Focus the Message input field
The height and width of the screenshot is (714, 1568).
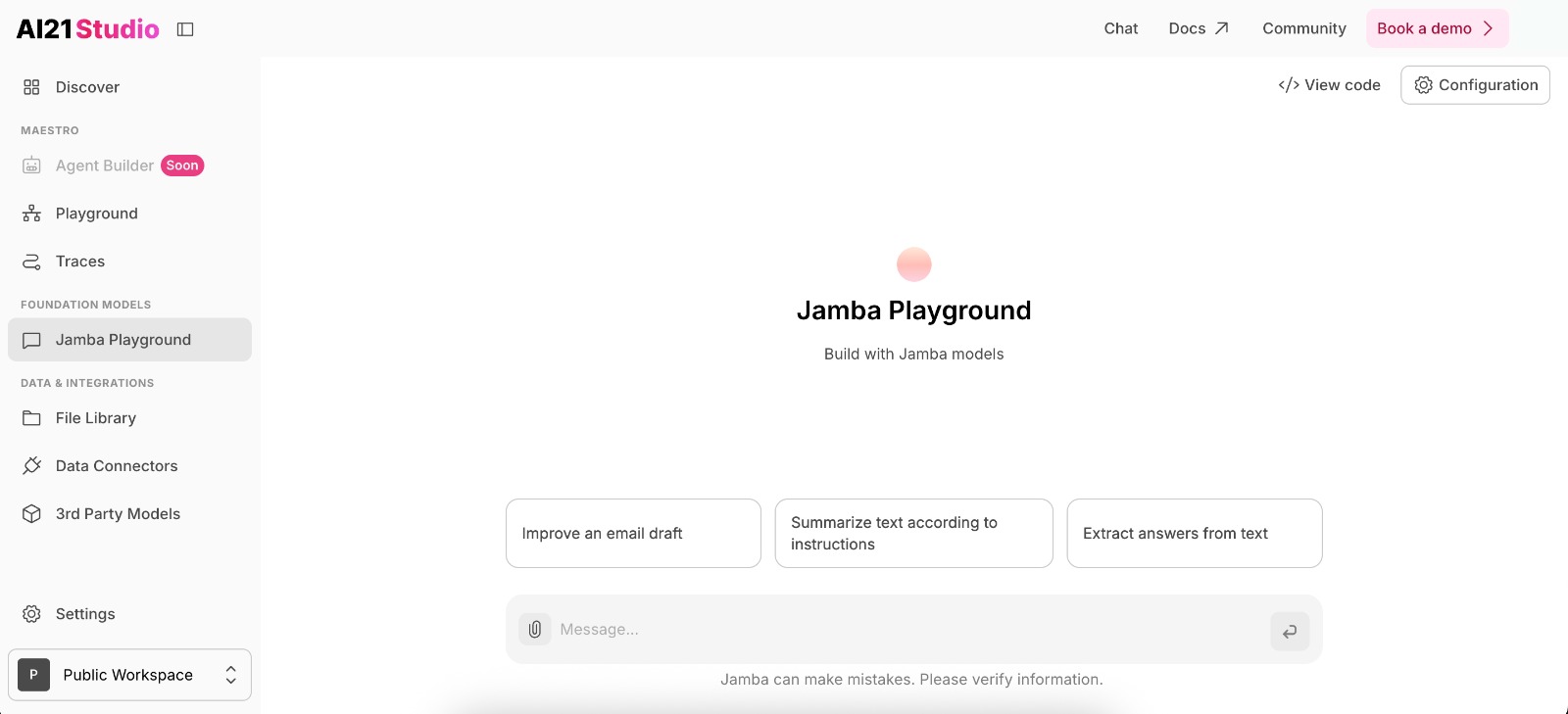click(902, 630)
